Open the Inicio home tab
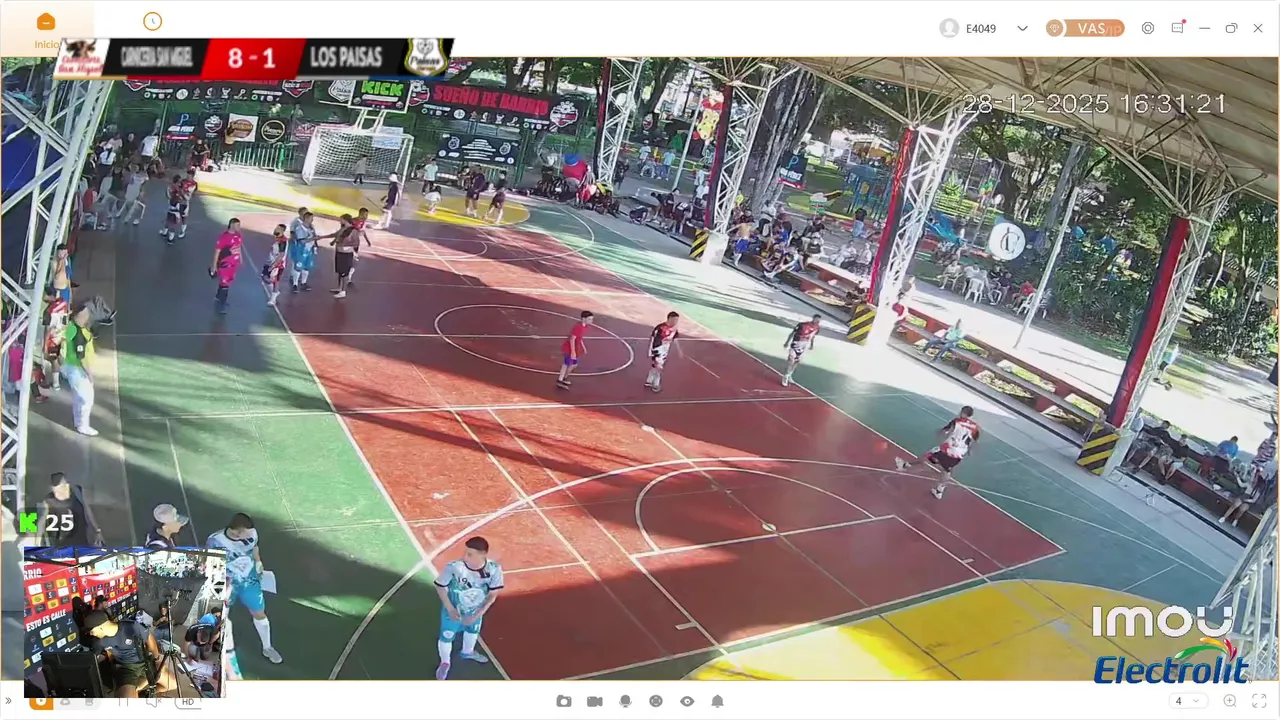The height and width of the screenshot is (720, 1280). pos(46,29)
